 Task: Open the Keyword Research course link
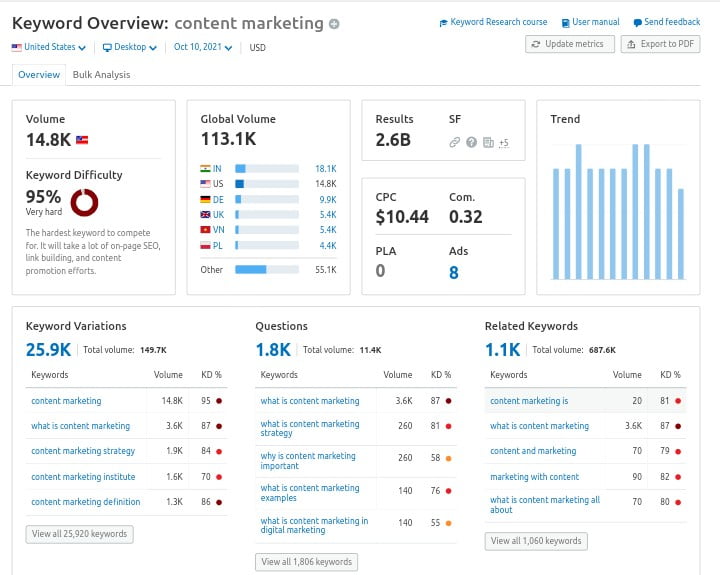pos(493,22)
